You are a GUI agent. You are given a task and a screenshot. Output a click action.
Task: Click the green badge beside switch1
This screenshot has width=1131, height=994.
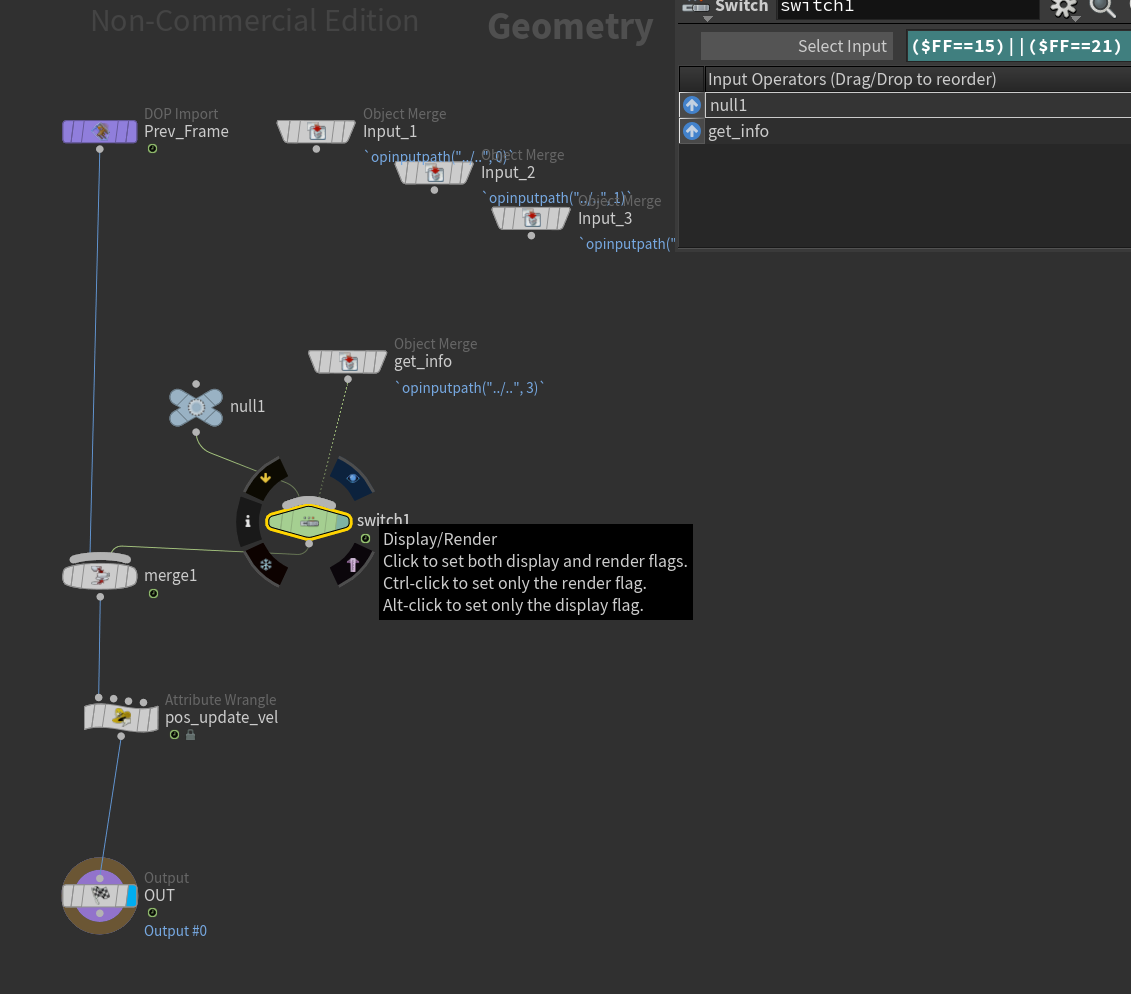[x=366, y=539]
